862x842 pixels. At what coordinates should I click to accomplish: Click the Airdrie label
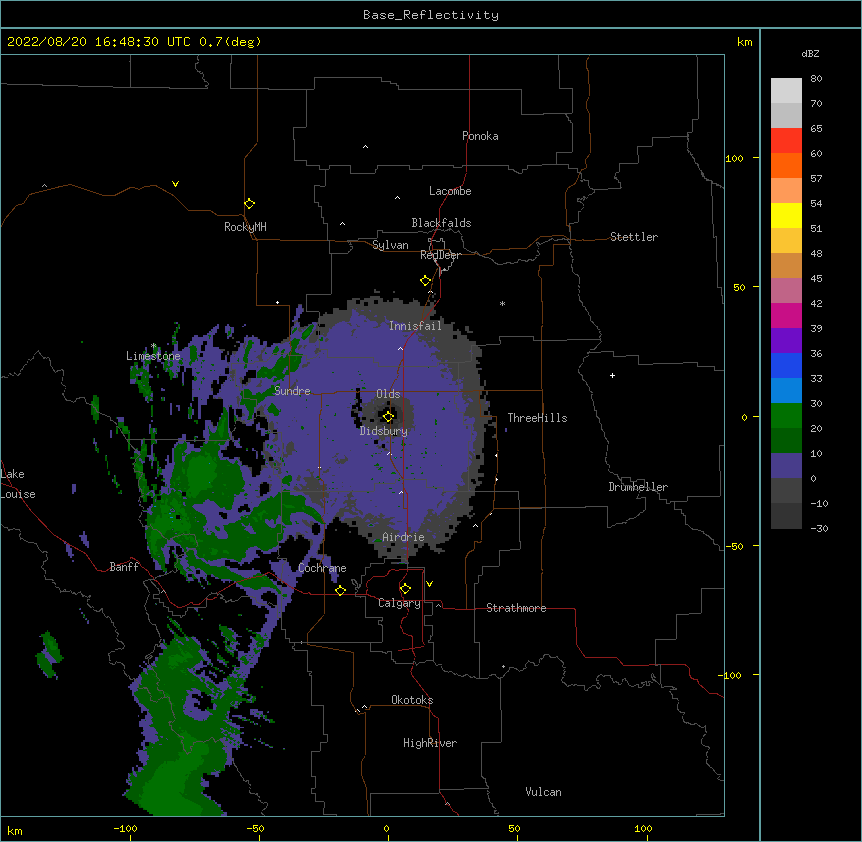[x=403, y=537]
